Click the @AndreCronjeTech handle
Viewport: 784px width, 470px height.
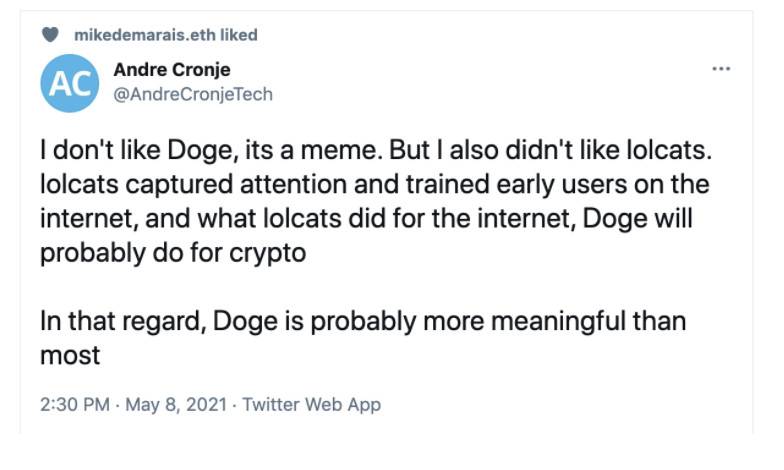[193, 94]
